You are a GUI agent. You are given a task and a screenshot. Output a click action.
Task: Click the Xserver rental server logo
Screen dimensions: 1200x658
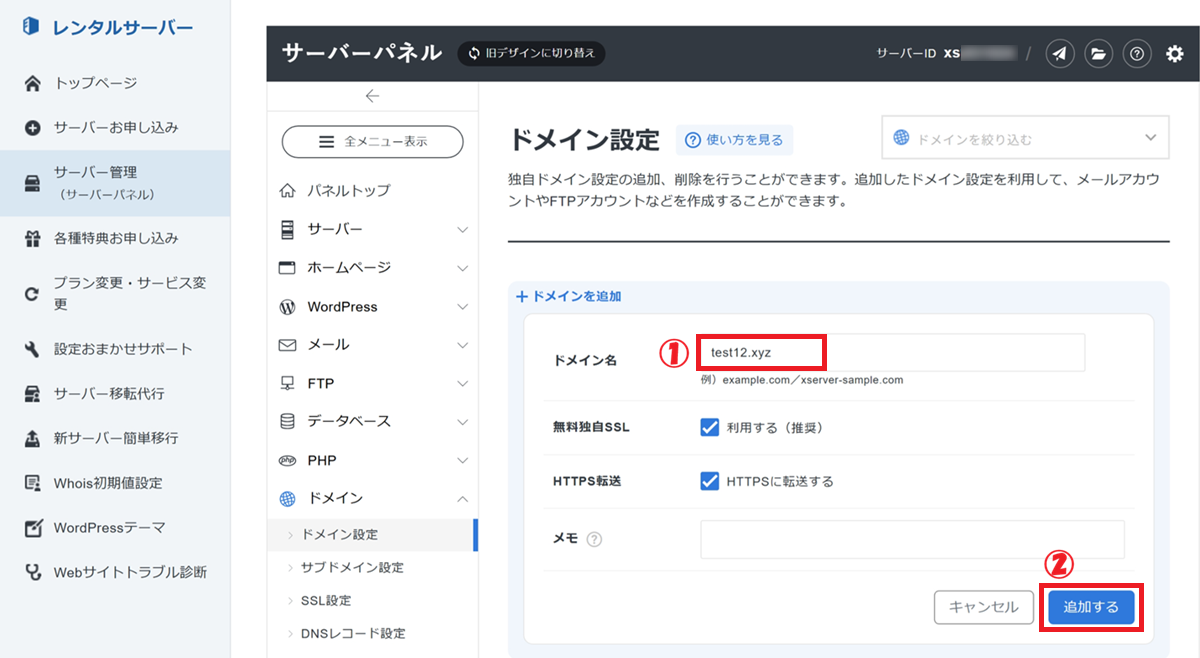click(x=107, y=28)
